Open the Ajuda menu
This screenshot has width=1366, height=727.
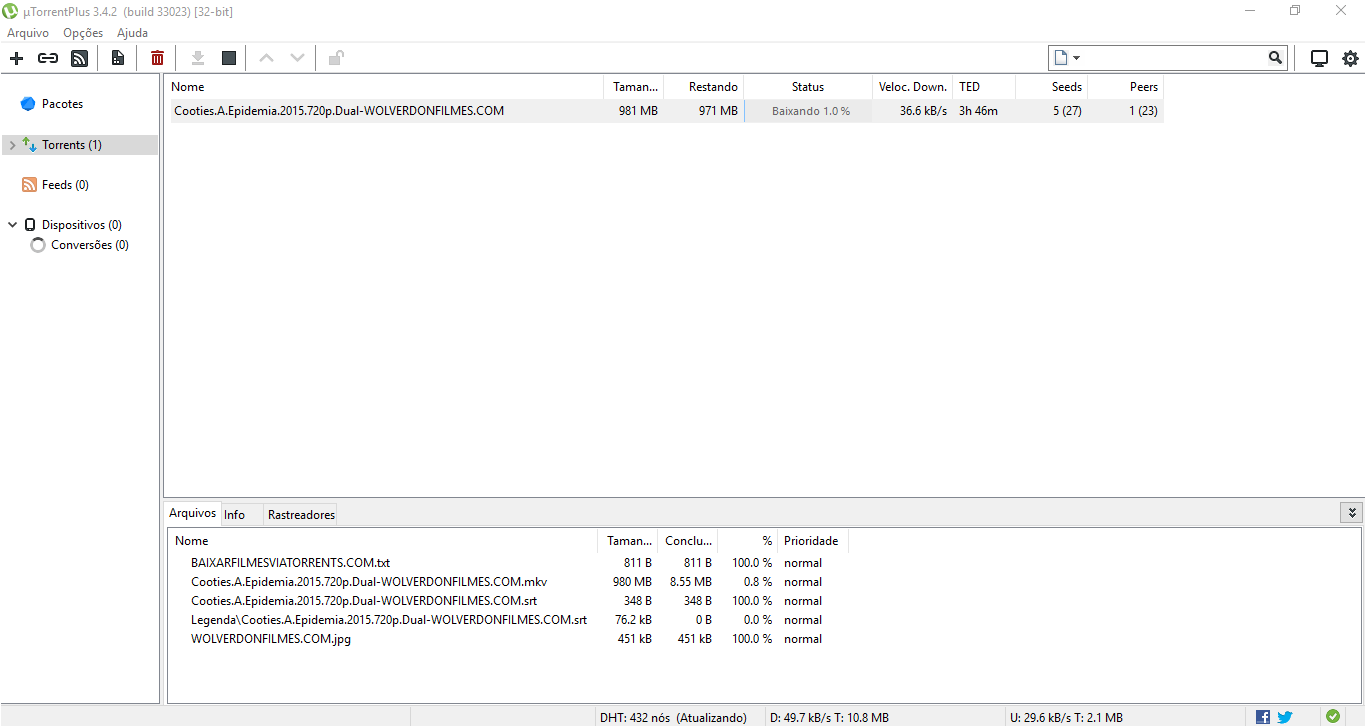tap(132, 33)
